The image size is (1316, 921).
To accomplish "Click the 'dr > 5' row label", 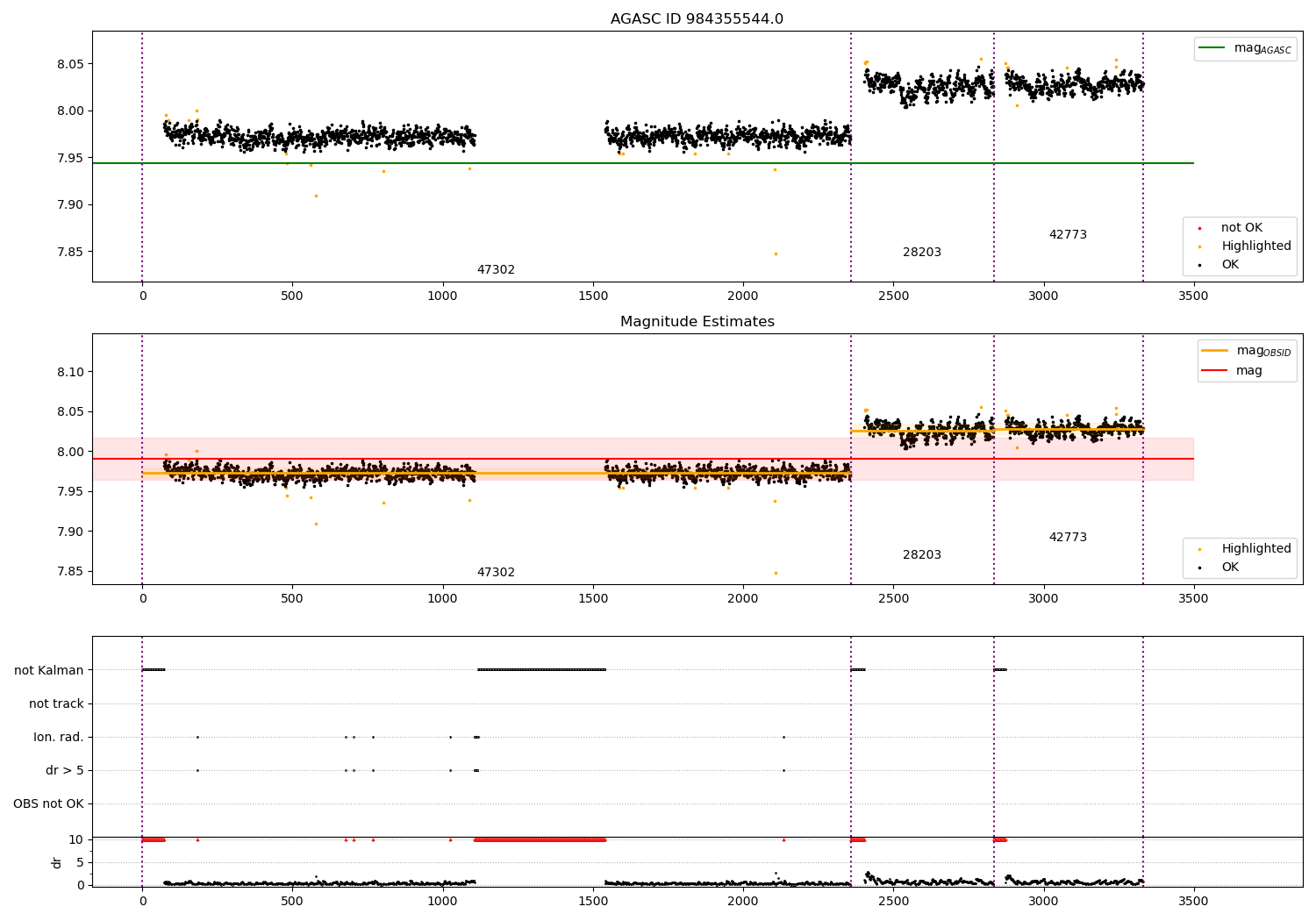I will pos(65,770).
